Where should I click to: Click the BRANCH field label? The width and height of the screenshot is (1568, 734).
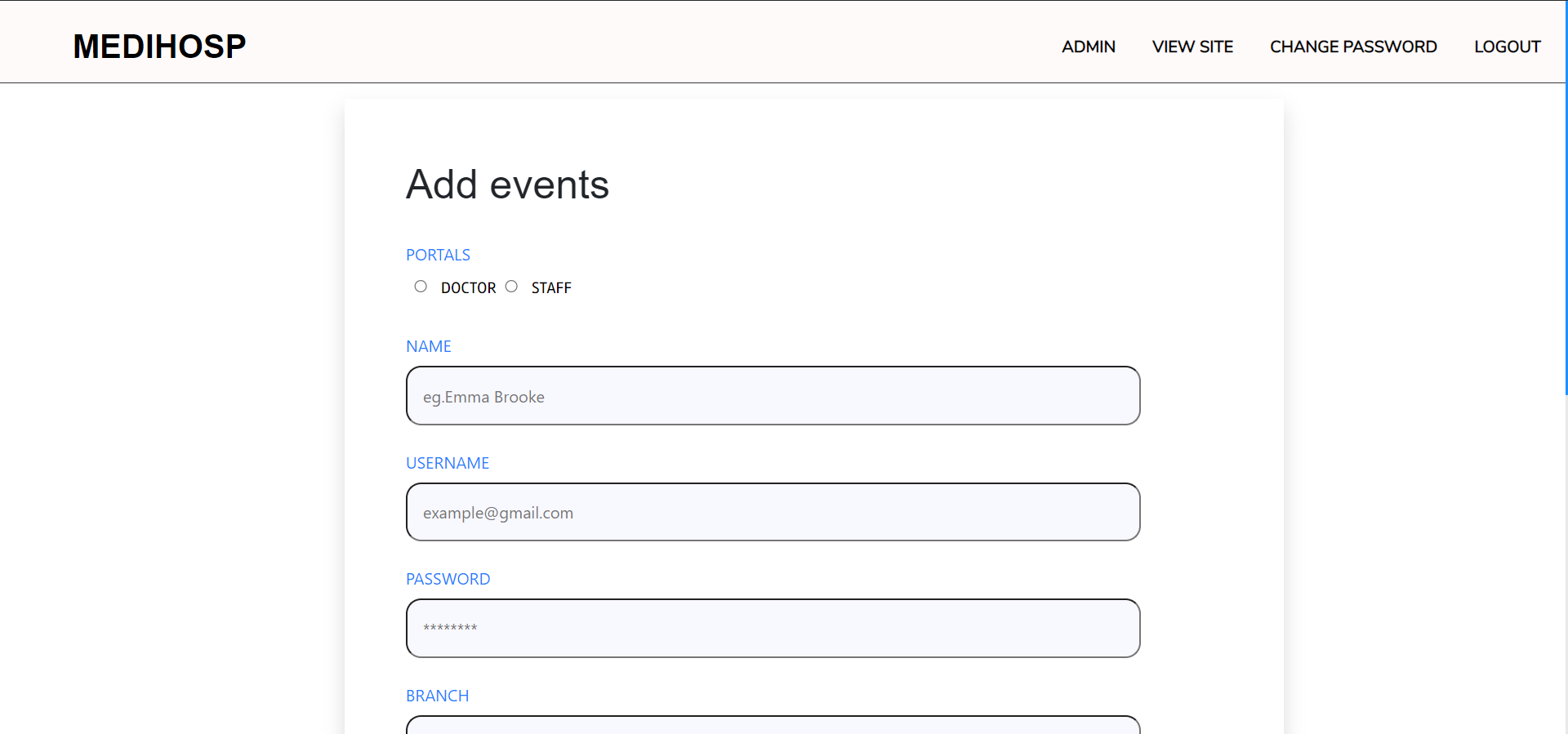pyautogui.click(x=438, y=696)
